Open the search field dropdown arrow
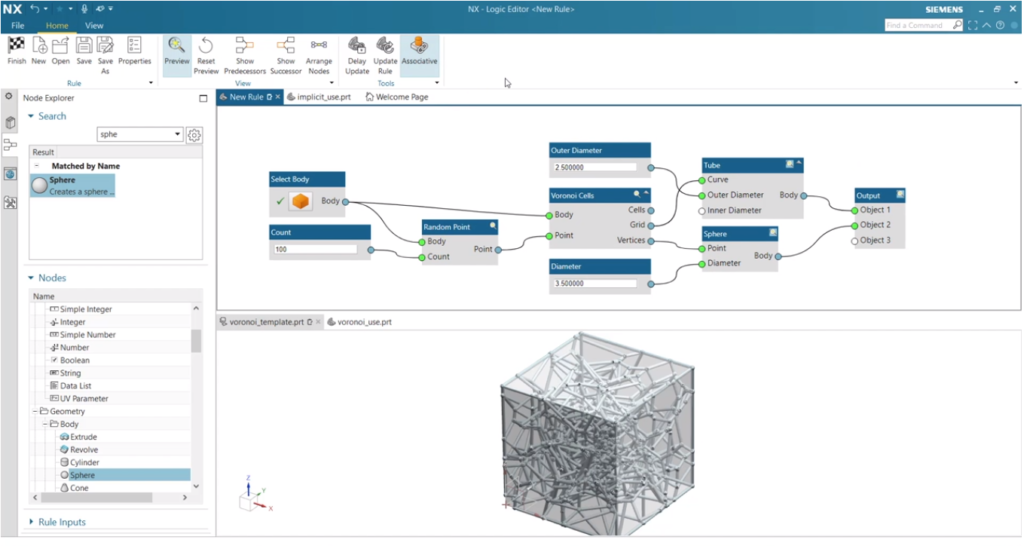Image resolution: width=1024 pixels, height=546 pixels. click(x=177, y=134)
